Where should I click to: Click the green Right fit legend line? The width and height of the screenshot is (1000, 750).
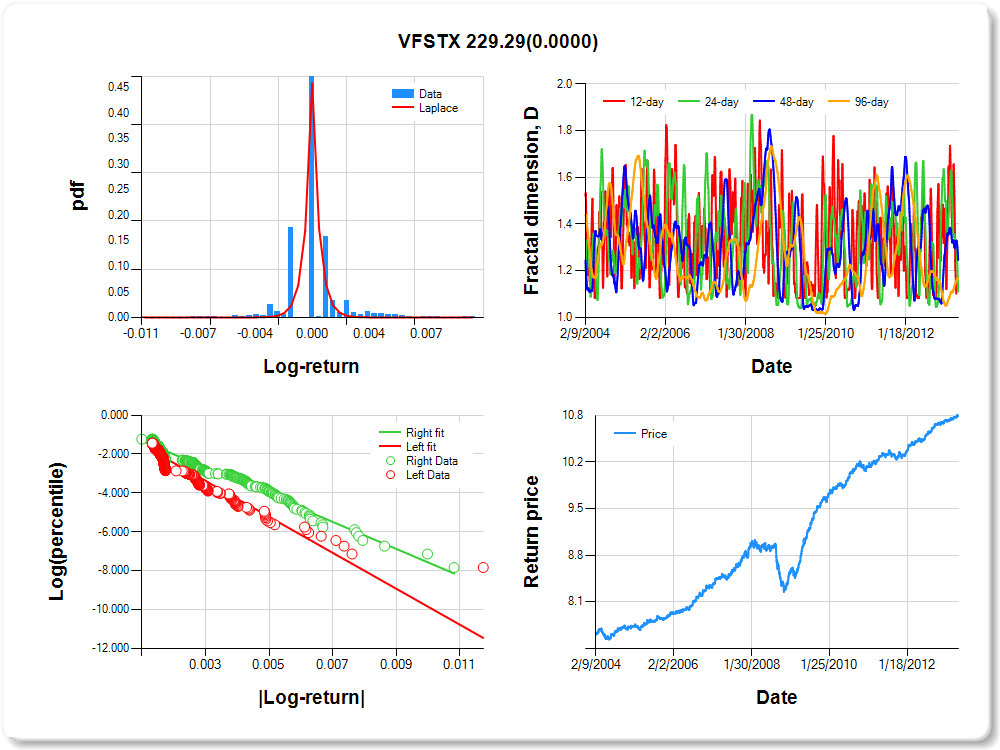(390, 433)
